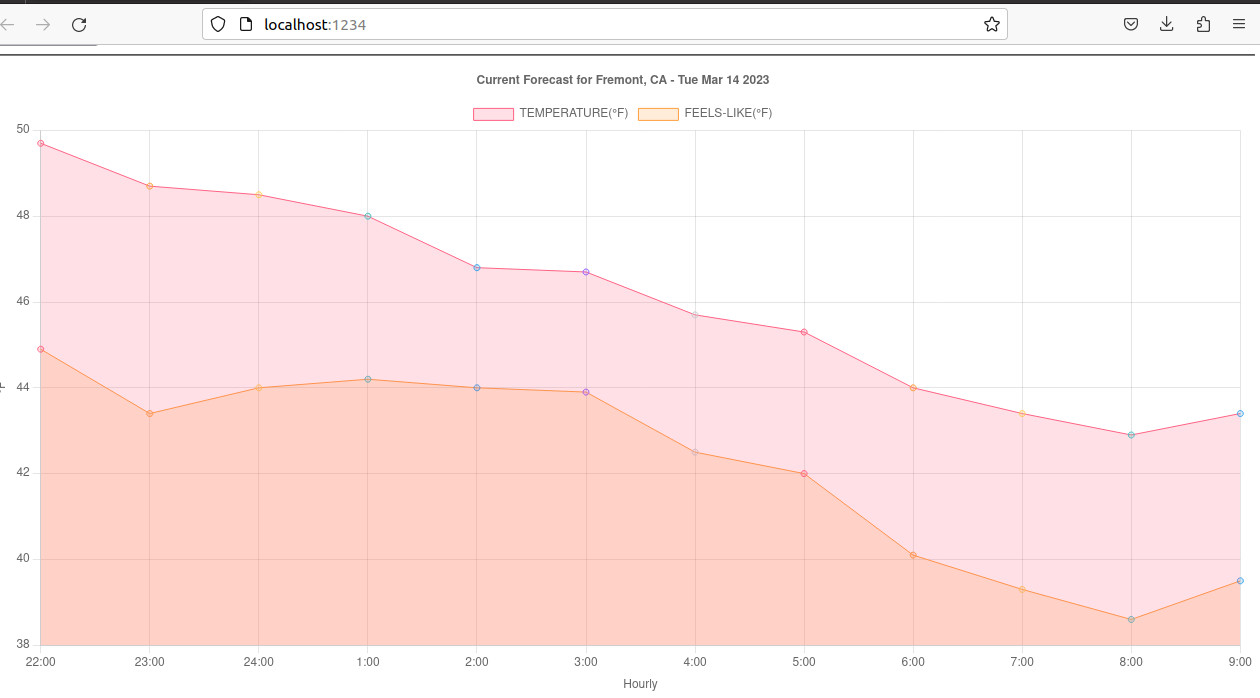Image resolution: width=1260 pixels, height=698 pixels.
Task: Click the pink TEMPERATURE legend color box
Action: pos(493,114)
